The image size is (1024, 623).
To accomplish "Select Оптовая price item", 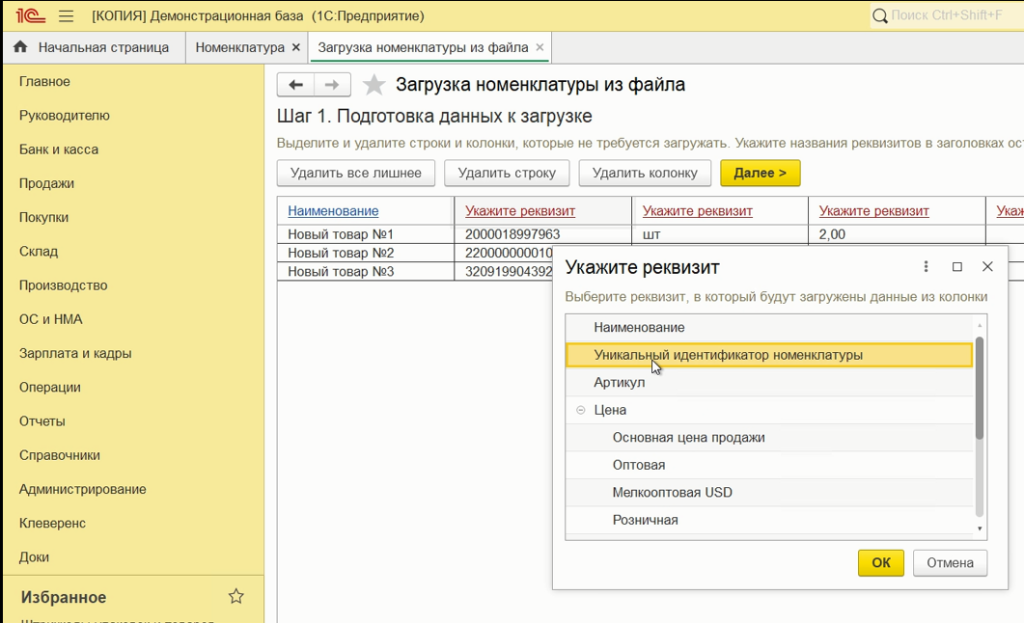I will pyautogui.click(x=769, y=465).
